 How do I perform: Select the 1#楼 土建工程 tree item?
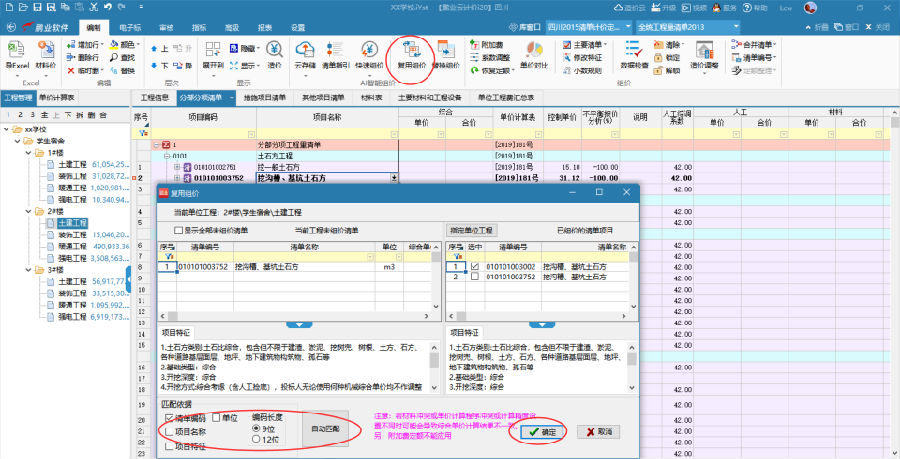pyautogui.click(x=74, y=163)
